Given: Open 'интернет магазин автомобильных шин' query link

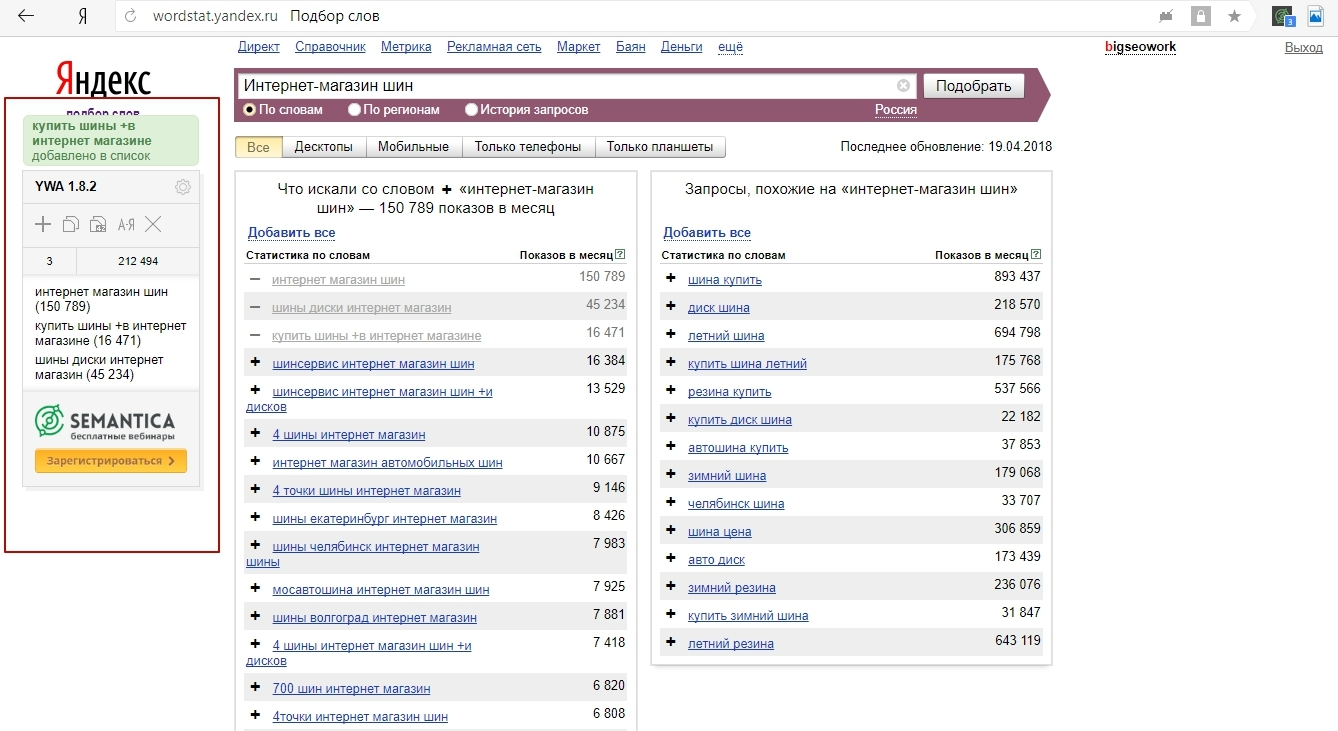Looking at the screenshot, I should point(388,462).
